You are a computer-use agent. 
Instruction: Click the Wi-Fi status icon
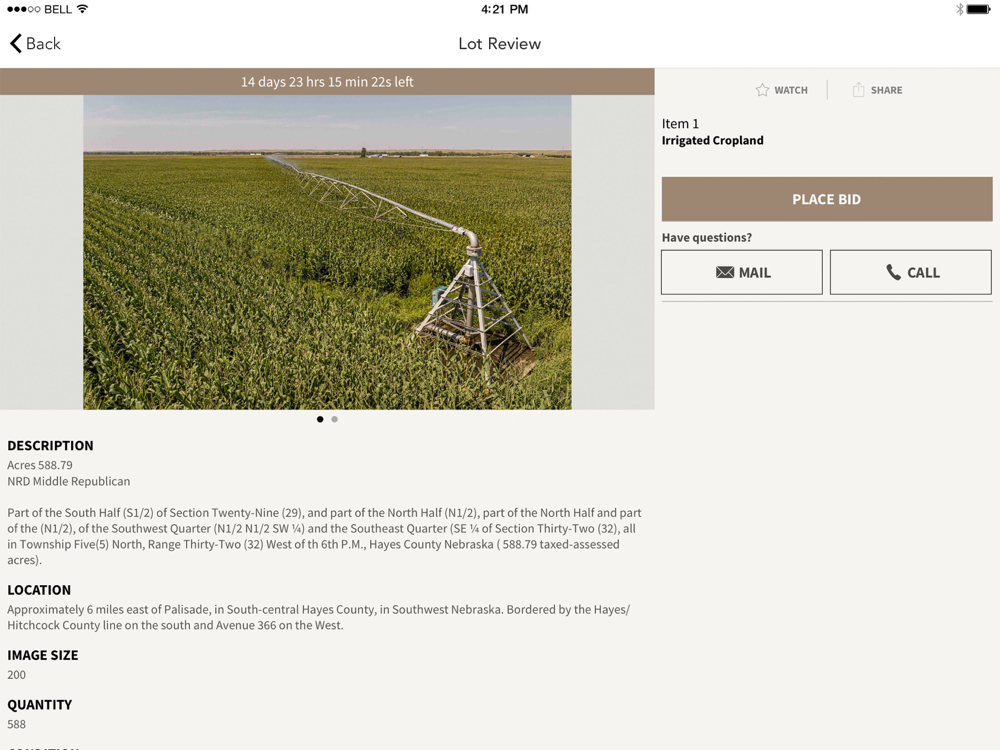(82, 9)
